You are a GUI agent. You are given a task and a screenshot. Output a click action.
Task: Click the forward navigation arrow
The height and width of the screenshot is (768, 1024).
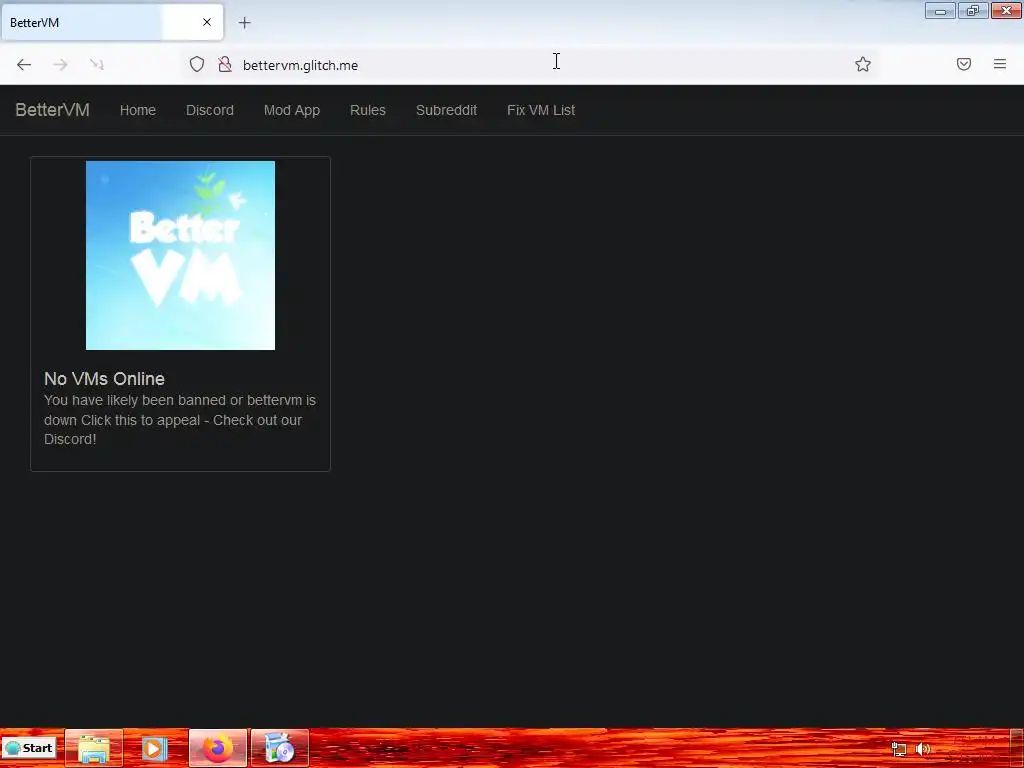(60, 65)
